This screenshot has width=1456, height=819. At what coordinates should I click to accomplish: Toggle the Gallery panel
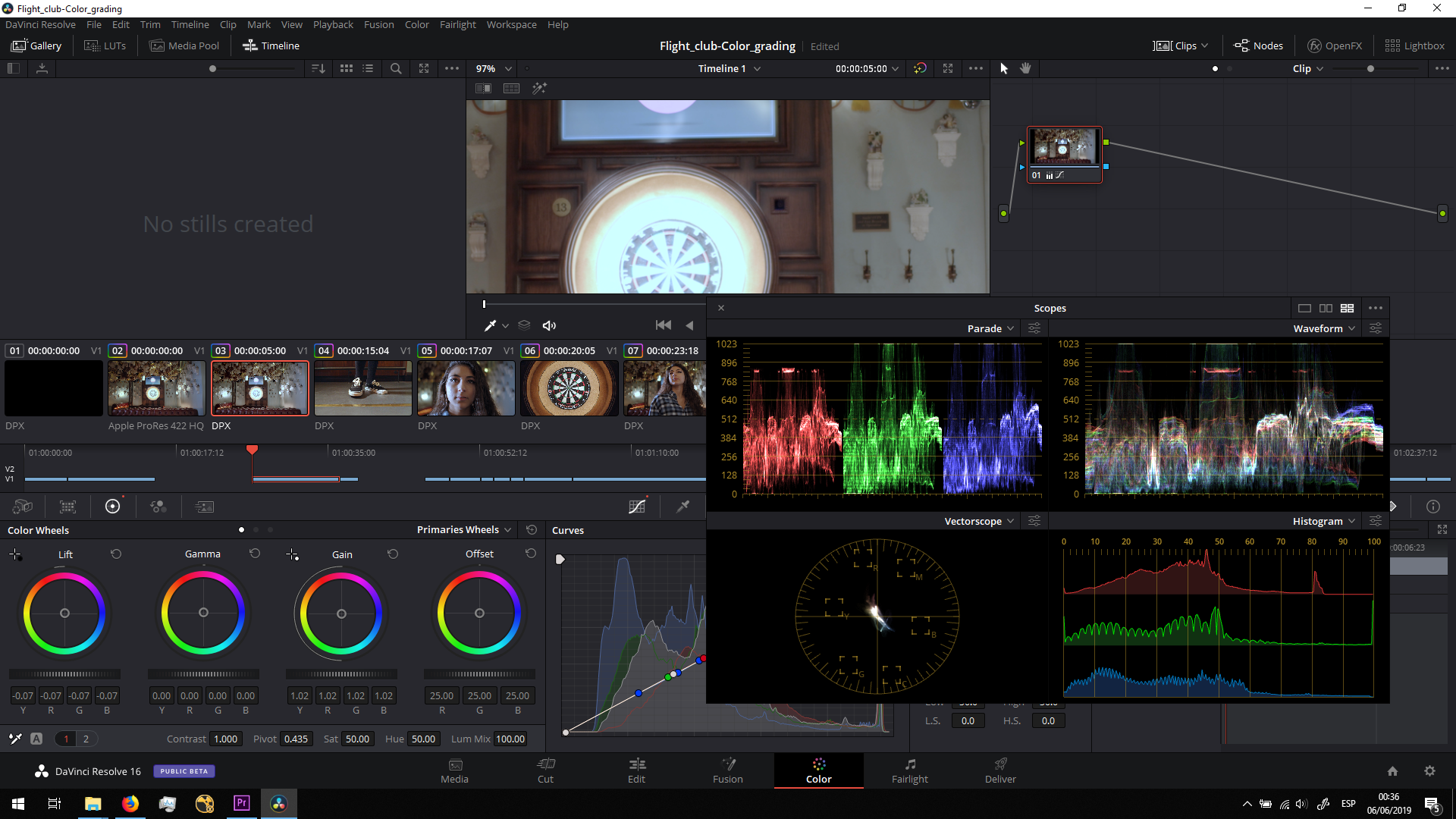tap(36, 45)
